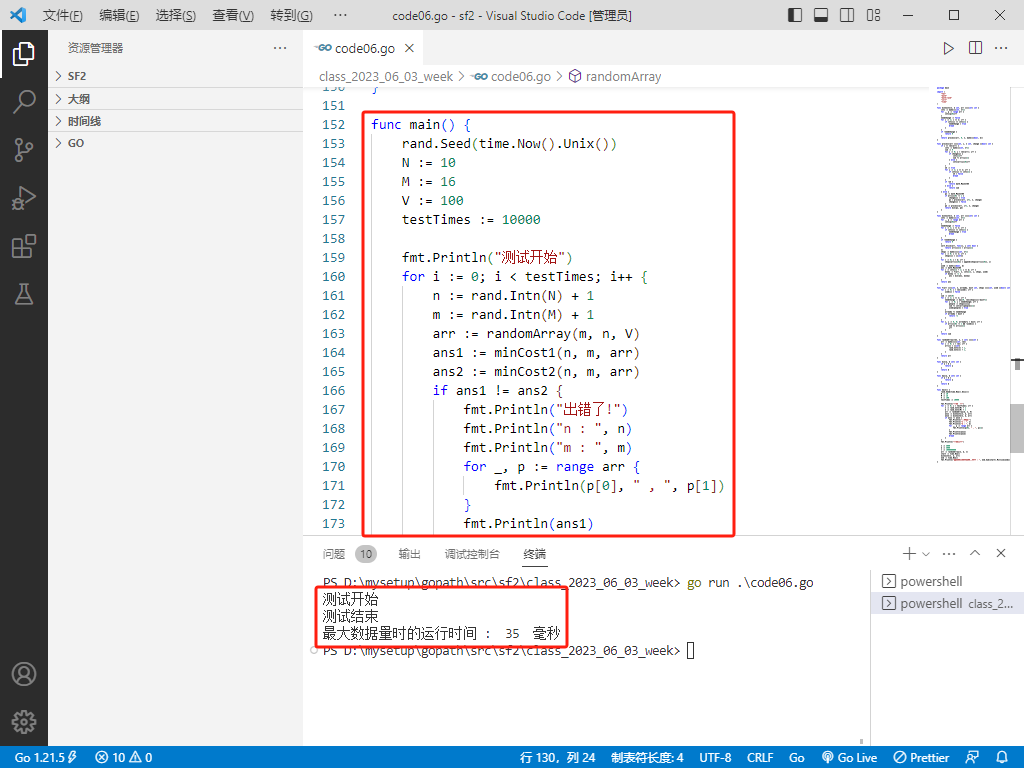Click the feedback icon in status bar

point(972,757)
